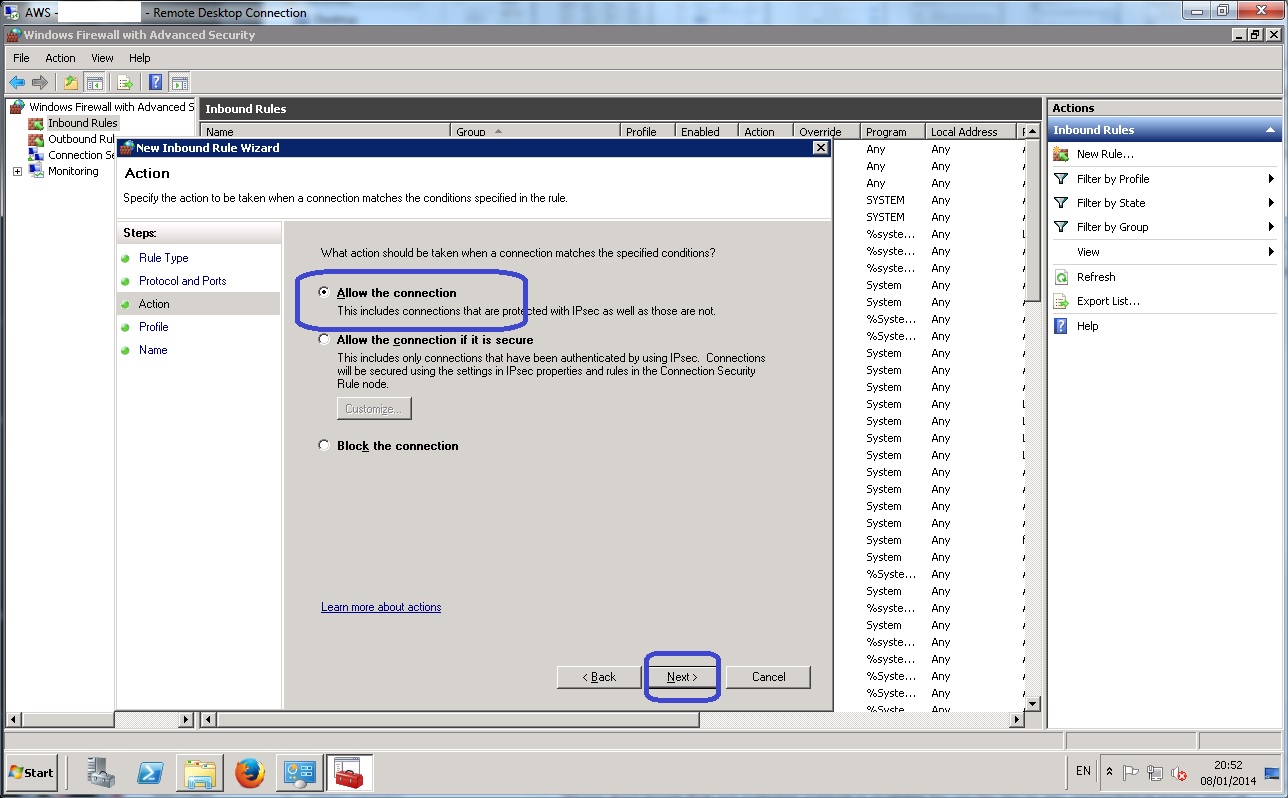Collapse the Inbound Rules actions section
The image size is (1288, 798).
pos(1271,130)
